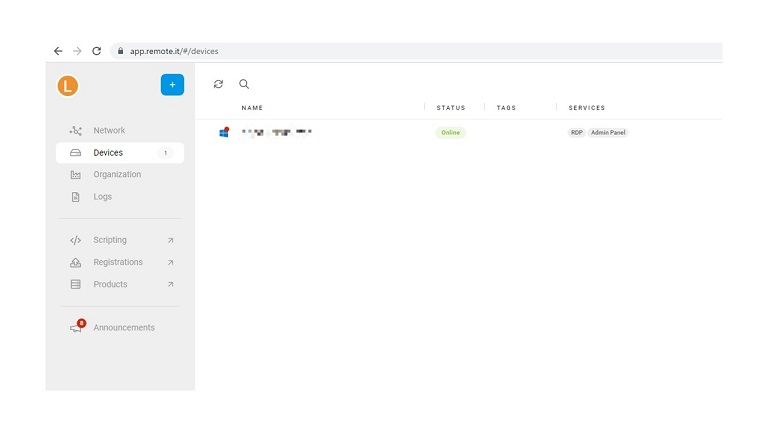
Task: Click the Windows device icon in the row
Action: 224,132
